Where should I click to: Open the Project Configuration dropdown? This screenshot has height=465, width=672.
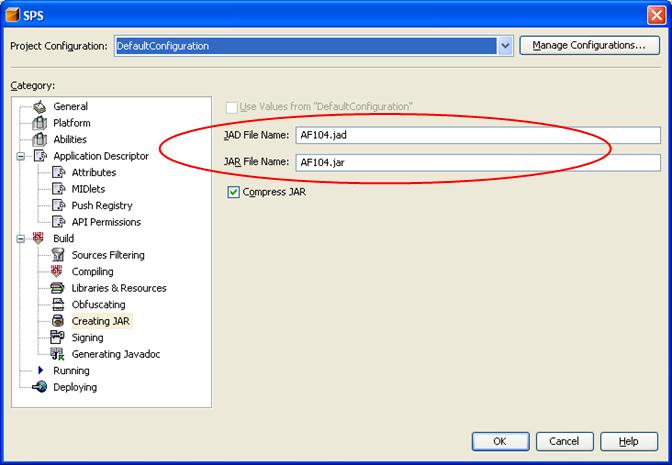[x=505, y=46]
